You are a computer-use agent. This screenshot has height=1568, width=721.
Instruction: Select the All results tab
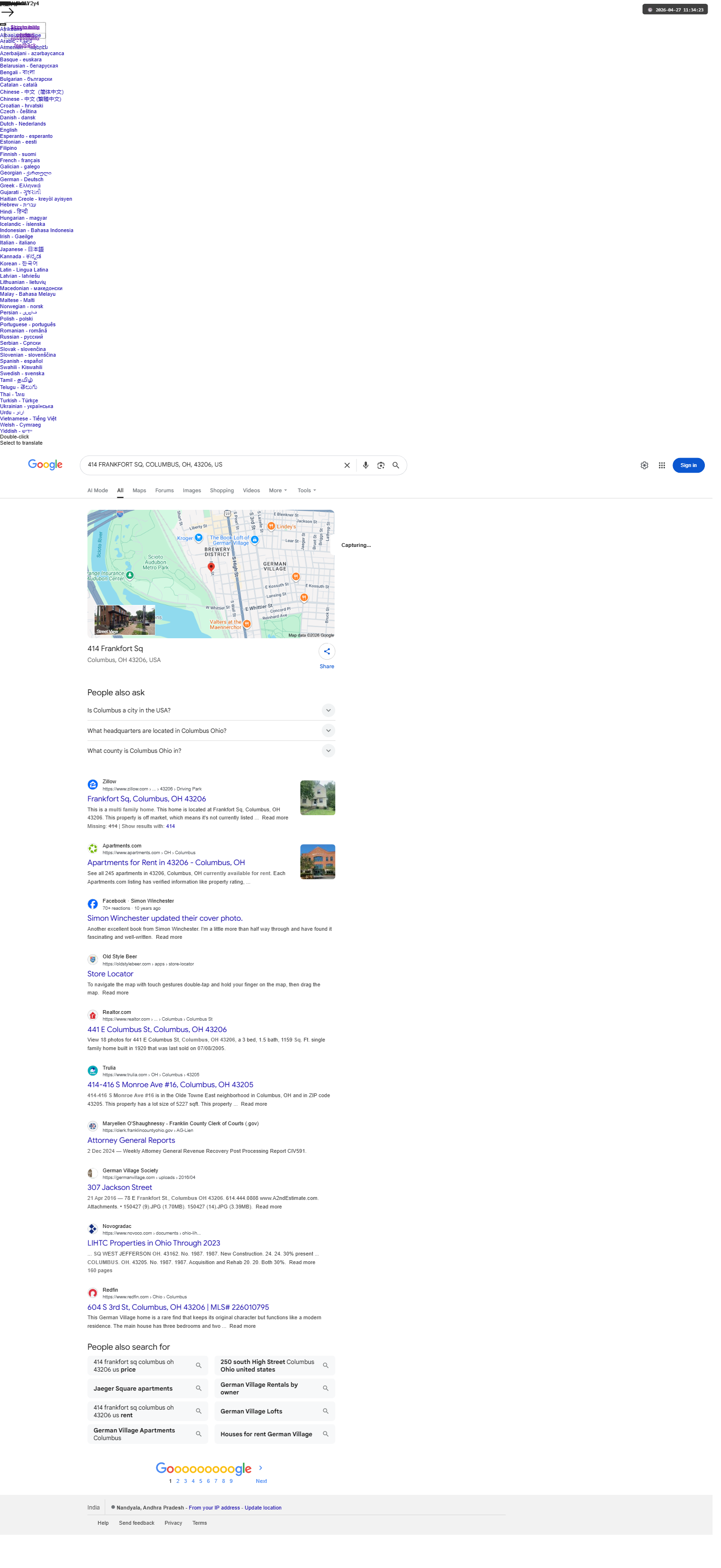click(x=120, y=491)
